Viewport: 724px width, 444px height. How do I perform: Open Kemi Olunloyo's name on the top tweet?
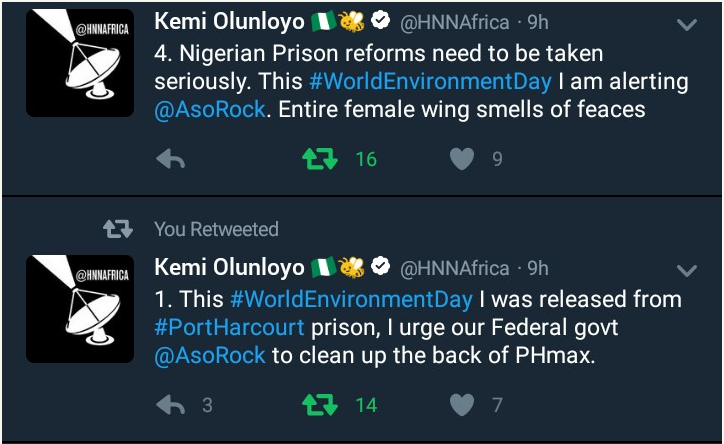click(229, 22)
